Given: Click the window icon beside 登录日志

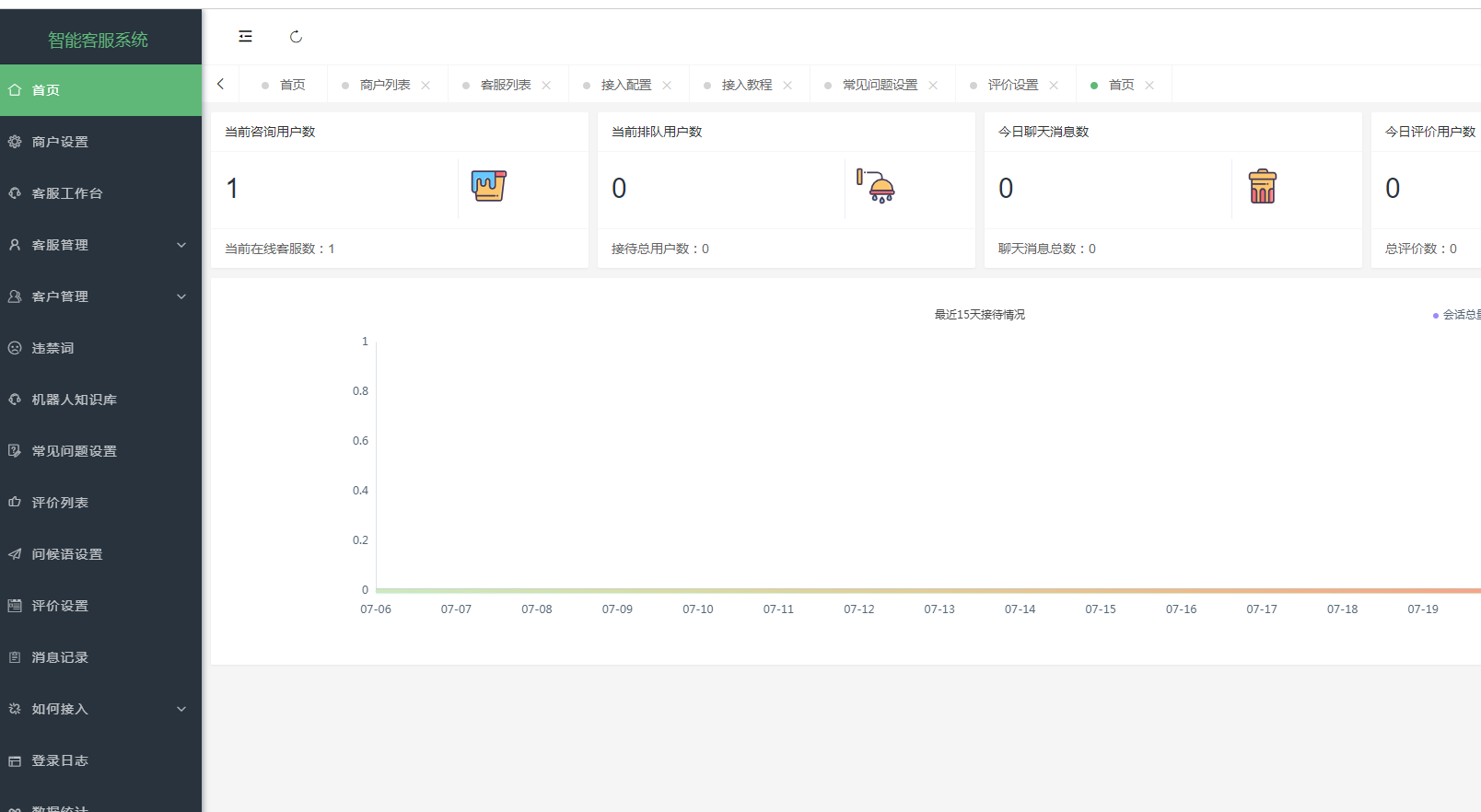Looking at the screenshot, I should [x=15, y=760].
